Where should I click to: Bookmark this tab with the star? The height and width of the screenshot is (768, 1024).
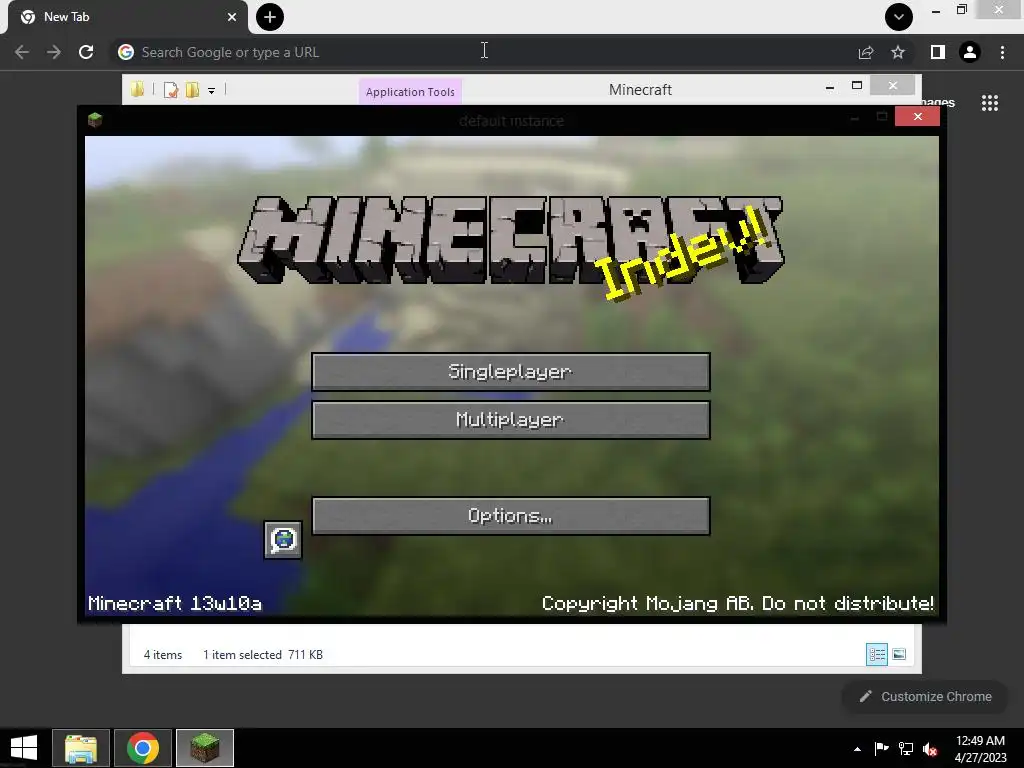(x=898, y=52)
